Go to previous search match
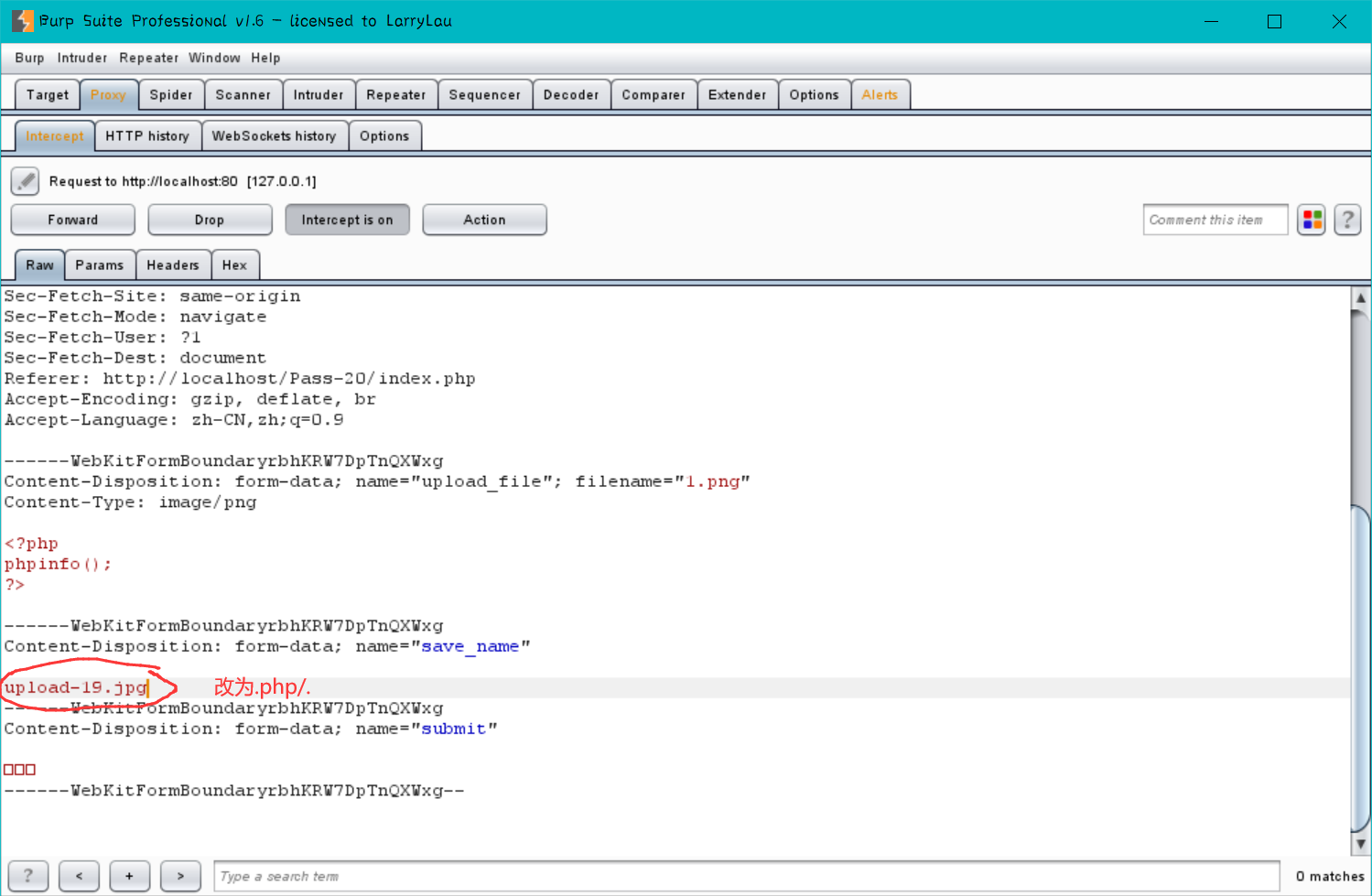The height and width of the screenshot is (896, 1372). pos(80,876)
